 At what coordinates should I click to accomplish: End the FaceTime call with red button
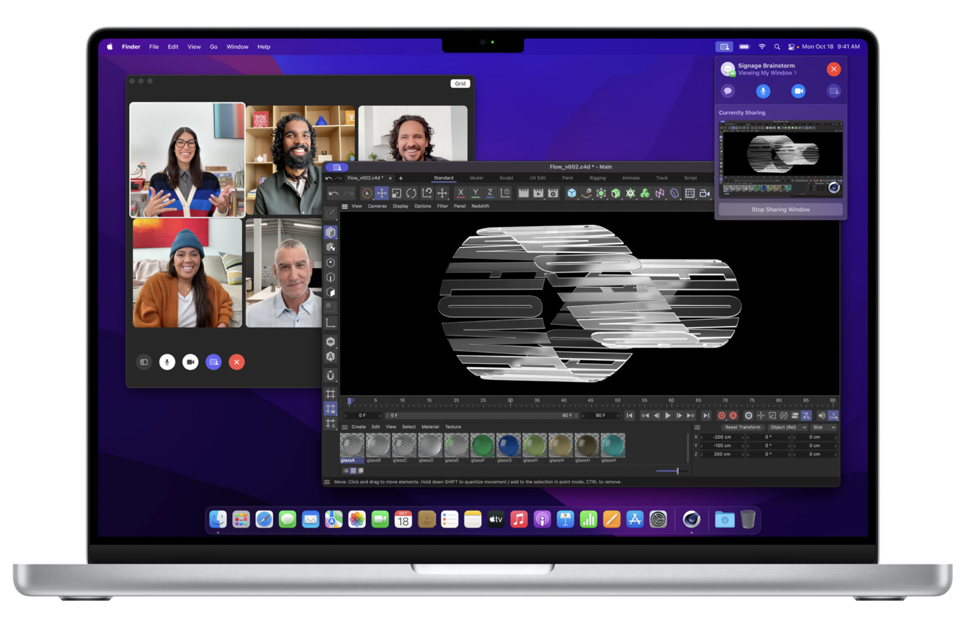tap(237, 362)
